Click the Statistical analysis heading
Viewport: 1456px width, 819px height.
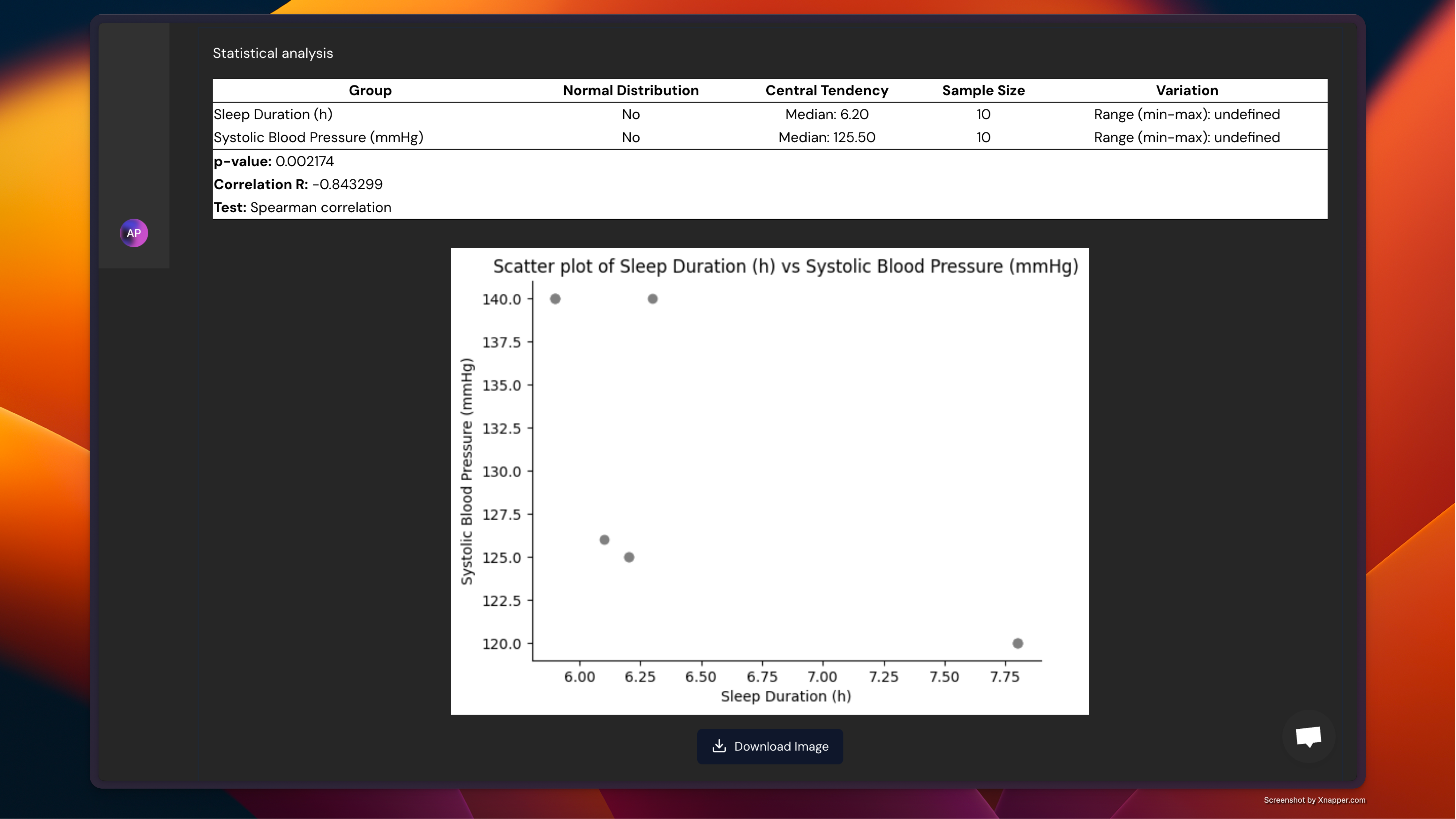click(273, 53)
